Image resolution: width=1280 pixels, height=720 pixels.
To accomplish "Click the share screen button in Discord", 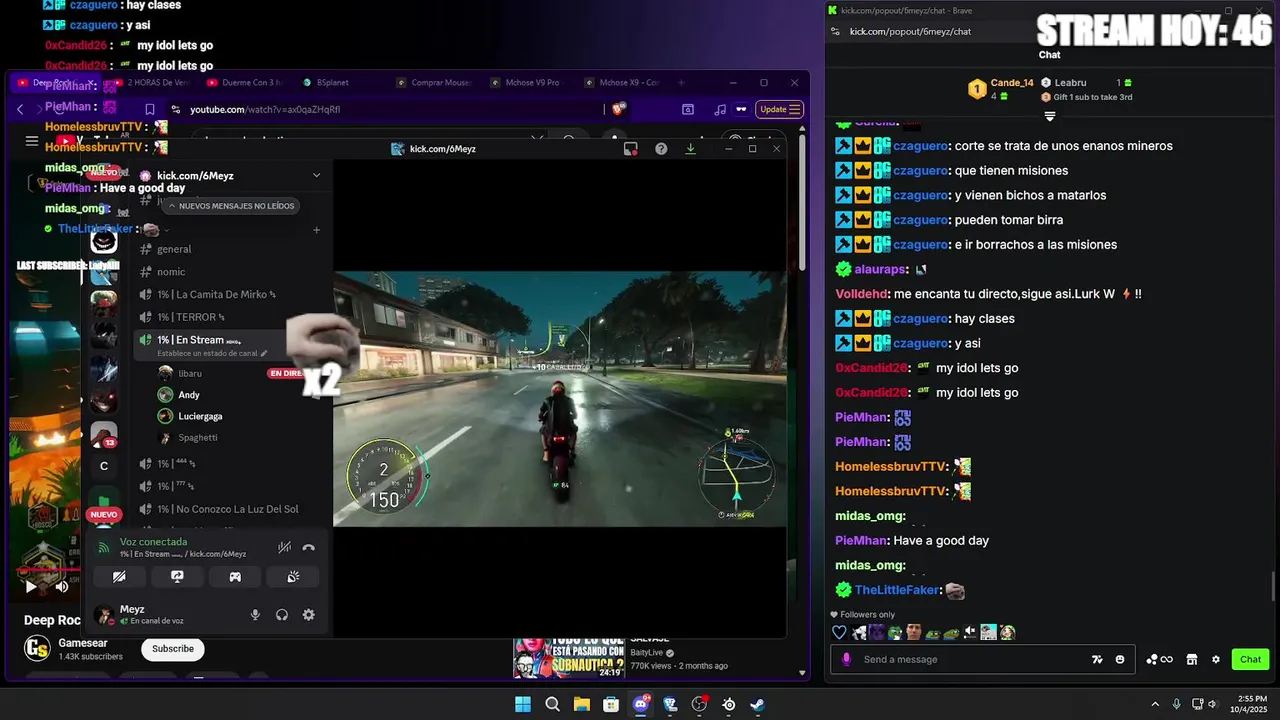I will point(177,577).
